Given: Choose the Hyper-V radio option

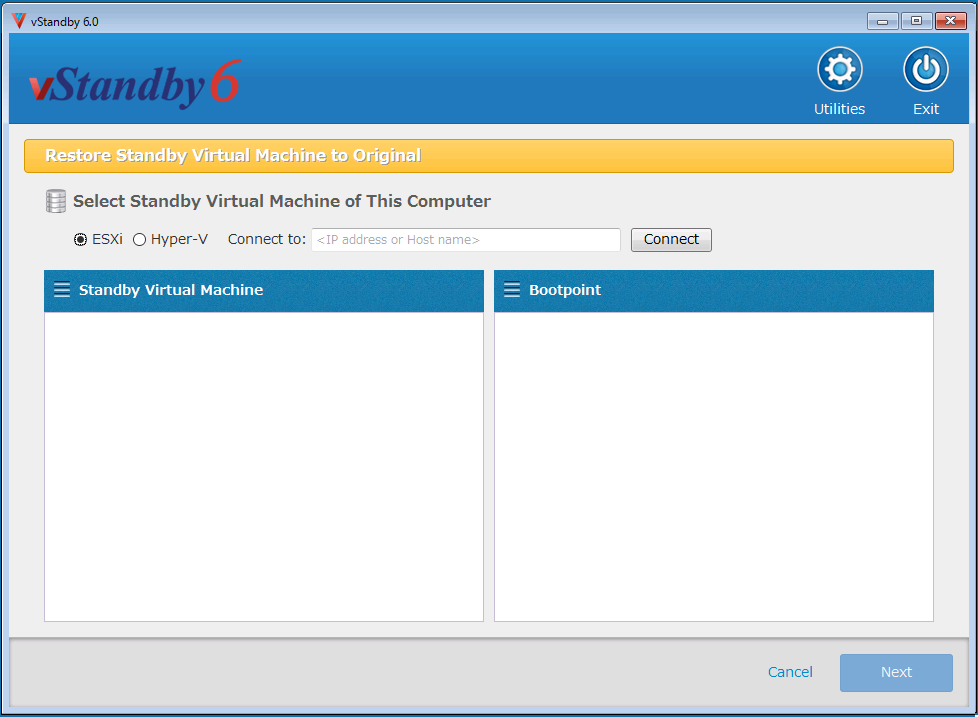Looking at the screenshot, I should click(140, 240).
